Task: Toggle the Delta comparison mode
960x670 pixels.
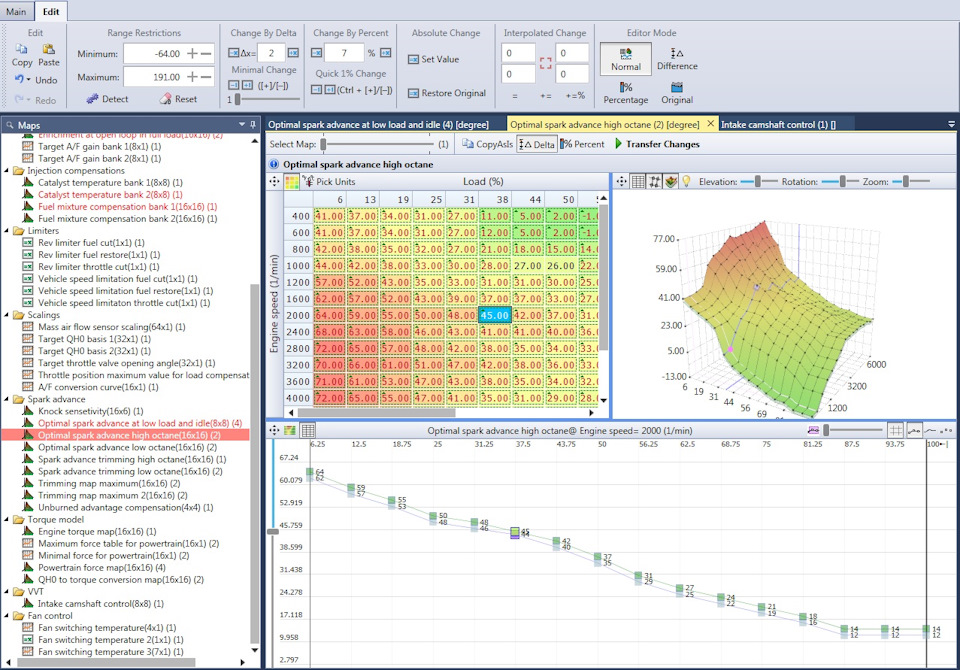Action: coord(536,144)
